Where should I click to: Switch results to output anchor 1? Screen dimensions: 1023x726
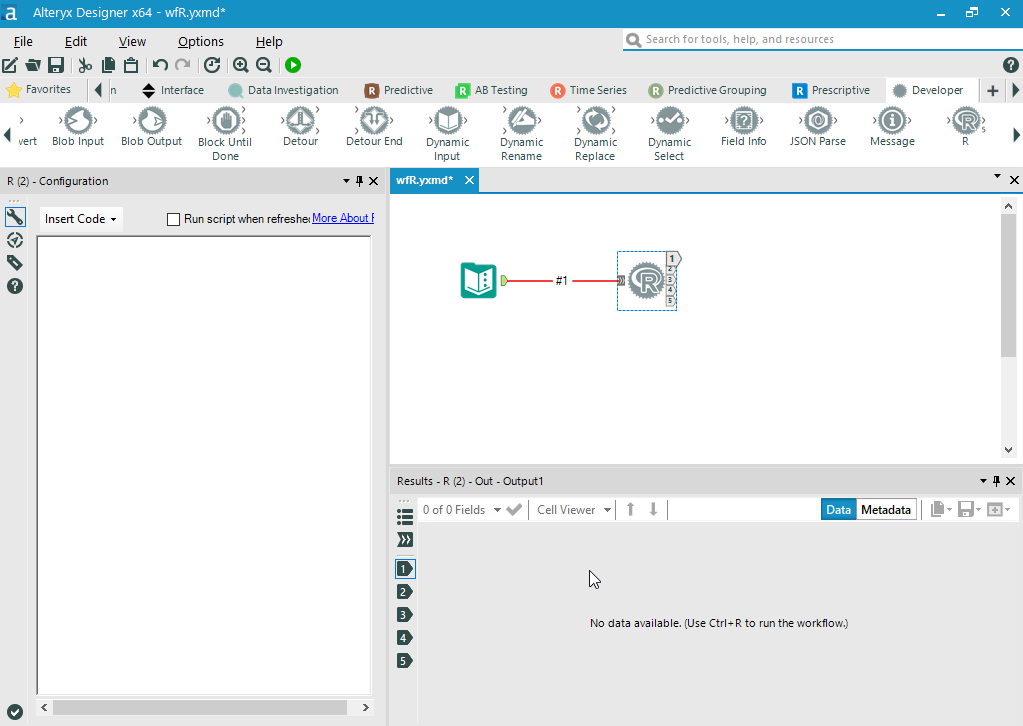point(405,569)
